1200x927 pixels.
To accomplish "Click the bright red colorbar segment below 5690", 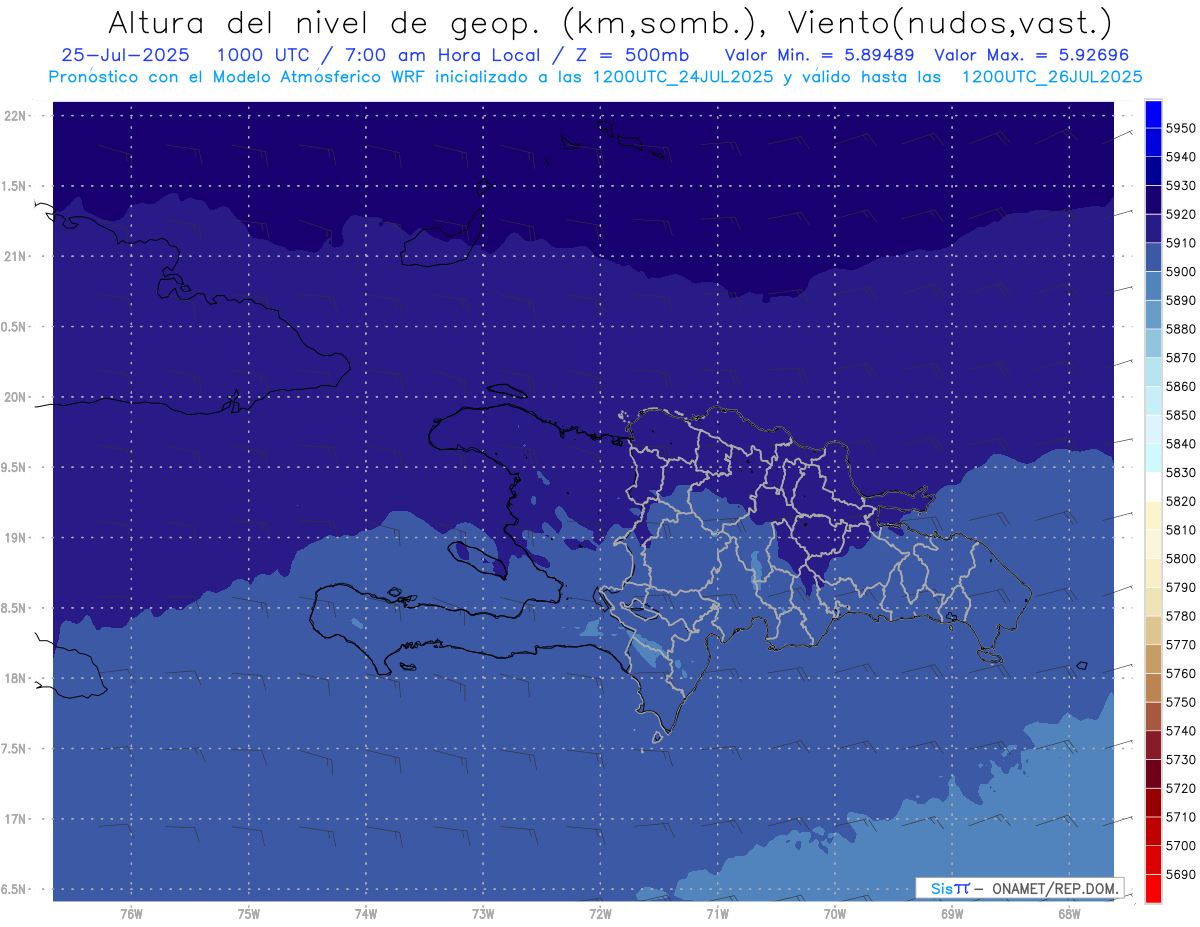I will (1153, 888).
